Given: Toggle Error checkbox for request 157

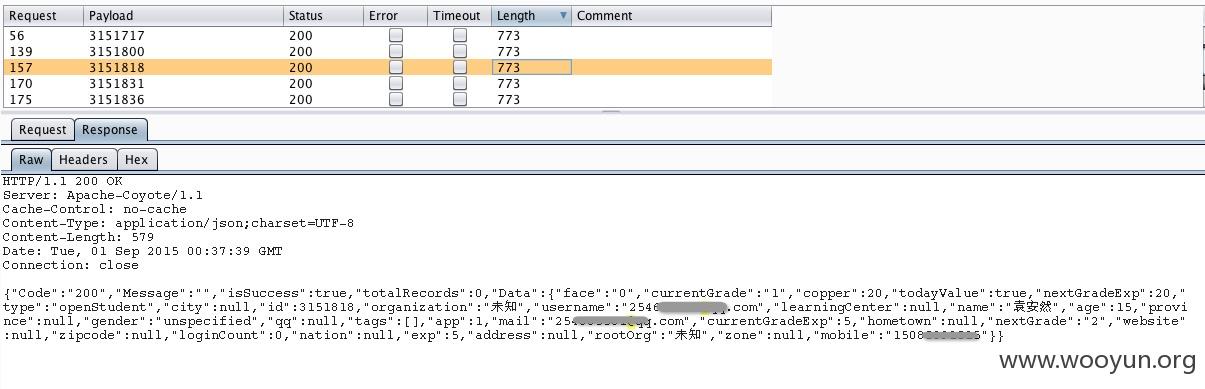Looking at the screenshot, I should 396,67.
